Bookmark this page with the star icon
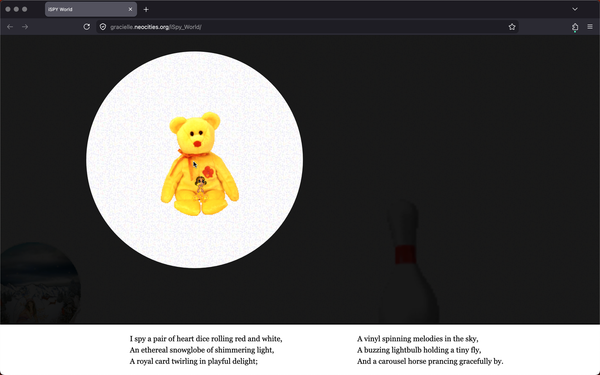Image resolution: width=600 pixels, height=375 pixels. (512, 27)
